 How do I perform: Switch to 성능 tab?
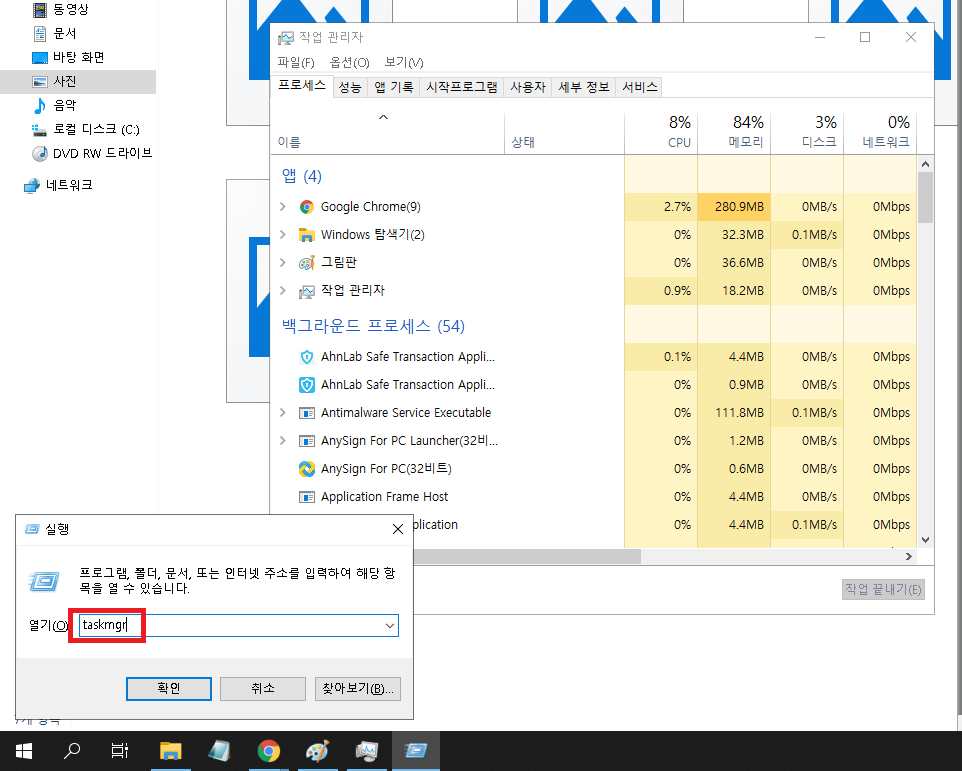click(x=350, y=87)
